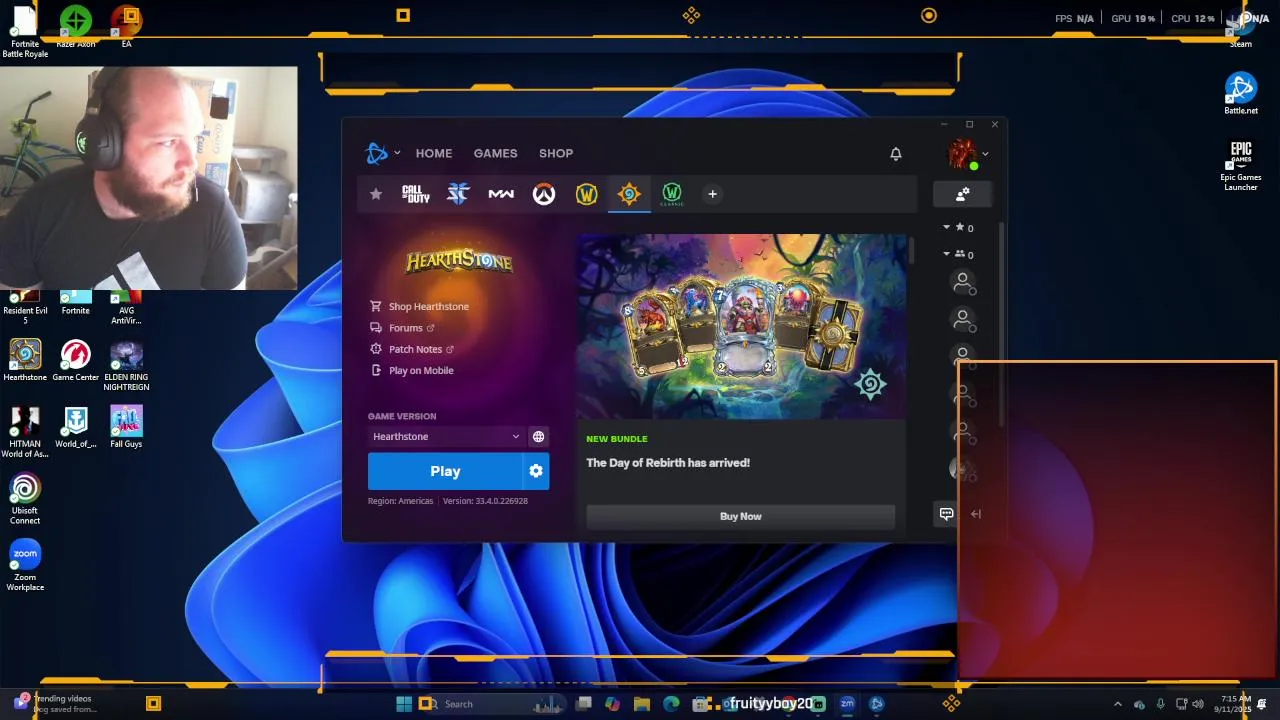Open game settings gear beside Play
Image resolution: width=1280 pixels, height=720 pixels.
click(x=536, y=471)
